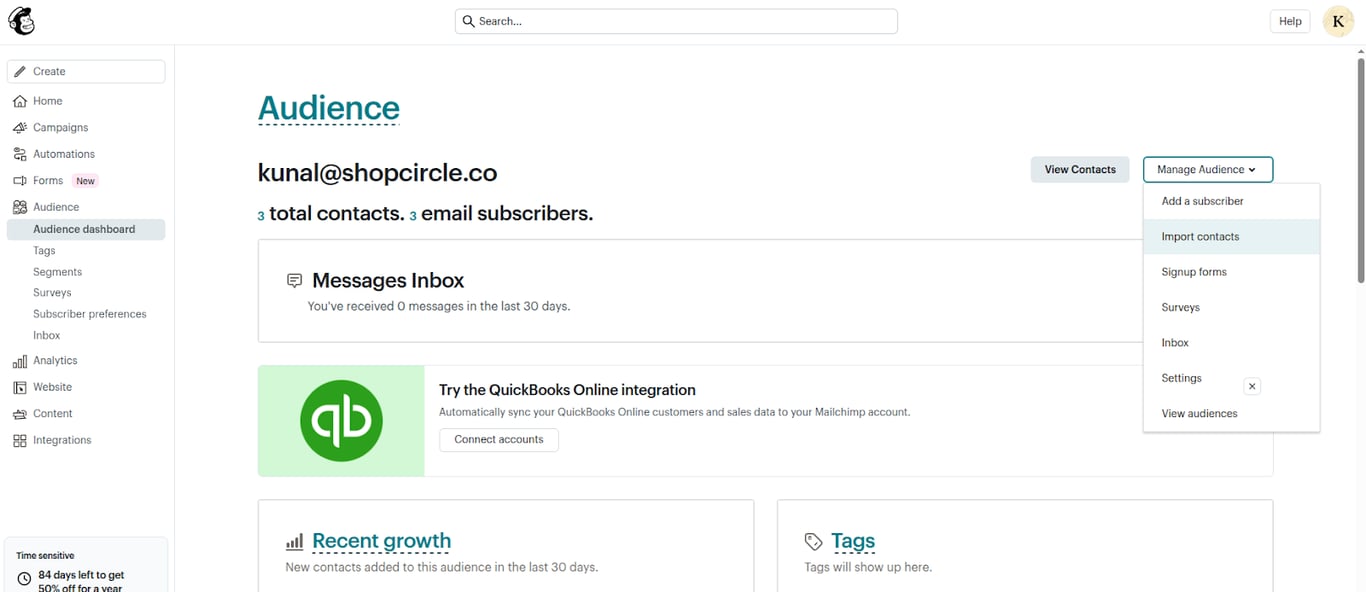Click the Connect accounts button
This screenshot has width=1366, height=592.
tap(499, 440)
